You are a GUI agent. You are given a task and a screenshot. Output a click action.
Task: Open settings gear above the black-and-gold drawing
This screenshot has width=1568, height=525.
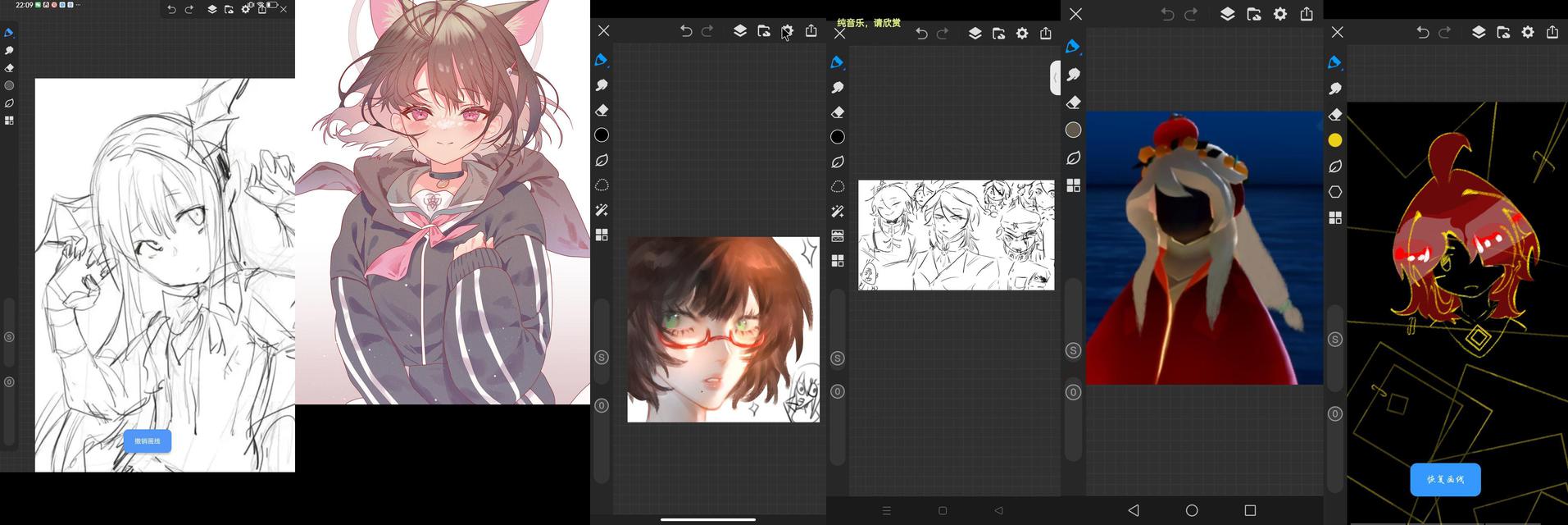tap(1528, 32)
